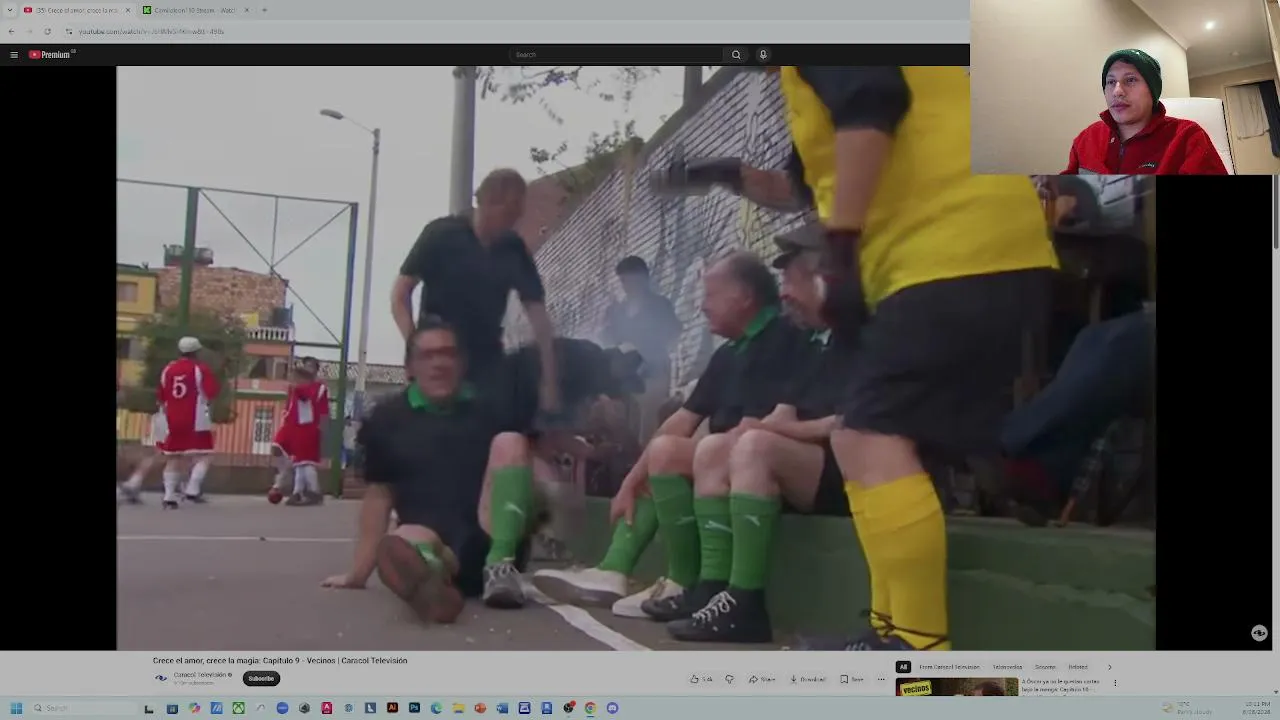Screen dimensions: 1280x720
Task: Open Discord from taskbar
Action: click(x=612, y=708)
